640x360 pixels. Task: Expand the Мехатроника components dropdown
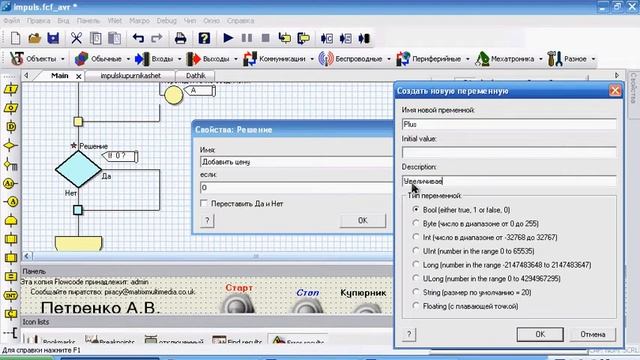click(540, 59)
